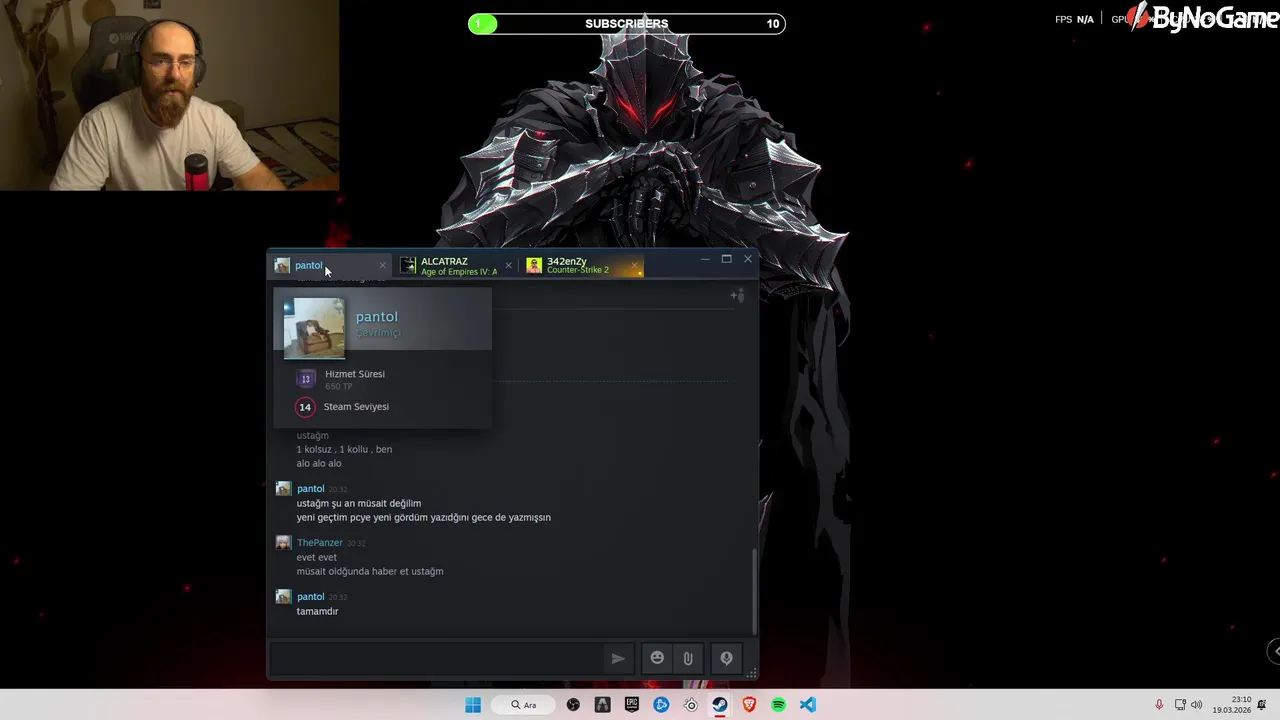Click the red microphone tray icon
Image resolution: width=1280 pixels, height=720 pixels.
point(1159,705)
